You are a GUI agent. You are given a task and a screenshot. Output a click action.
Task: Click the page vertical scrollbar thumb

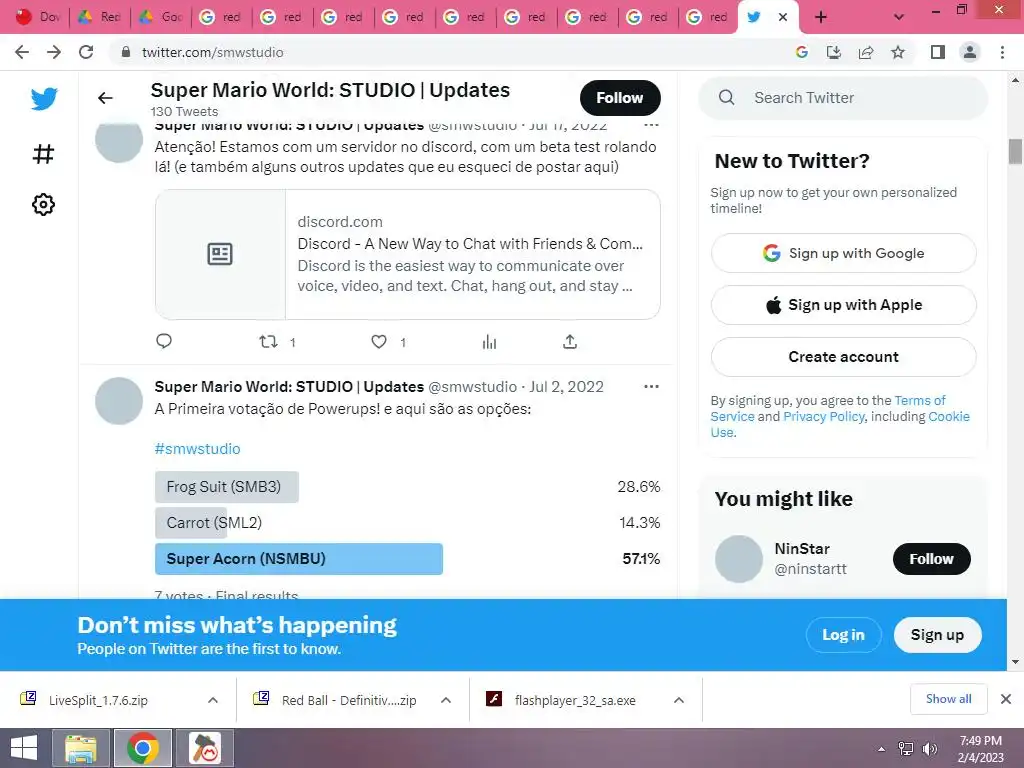[1015, 151]
